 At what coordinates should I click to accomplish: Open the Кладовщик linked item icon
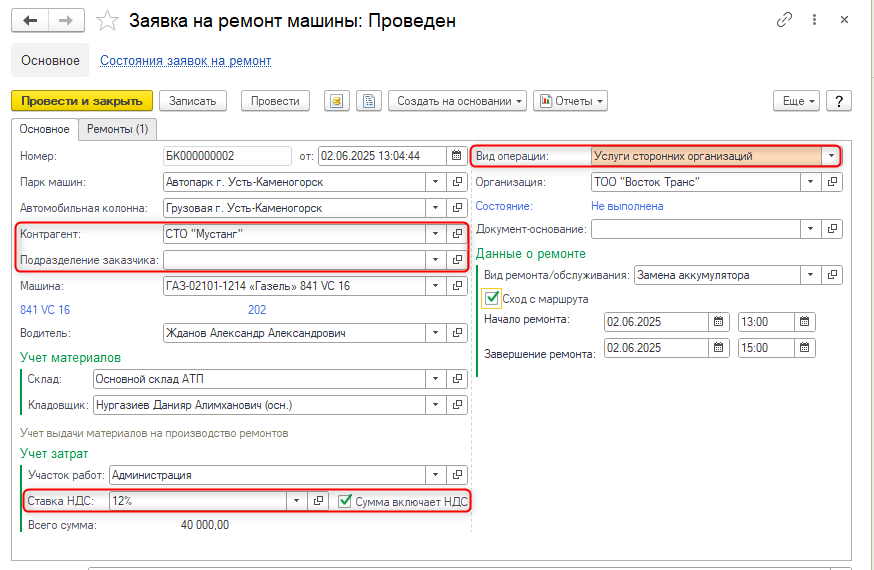point(457,405)
